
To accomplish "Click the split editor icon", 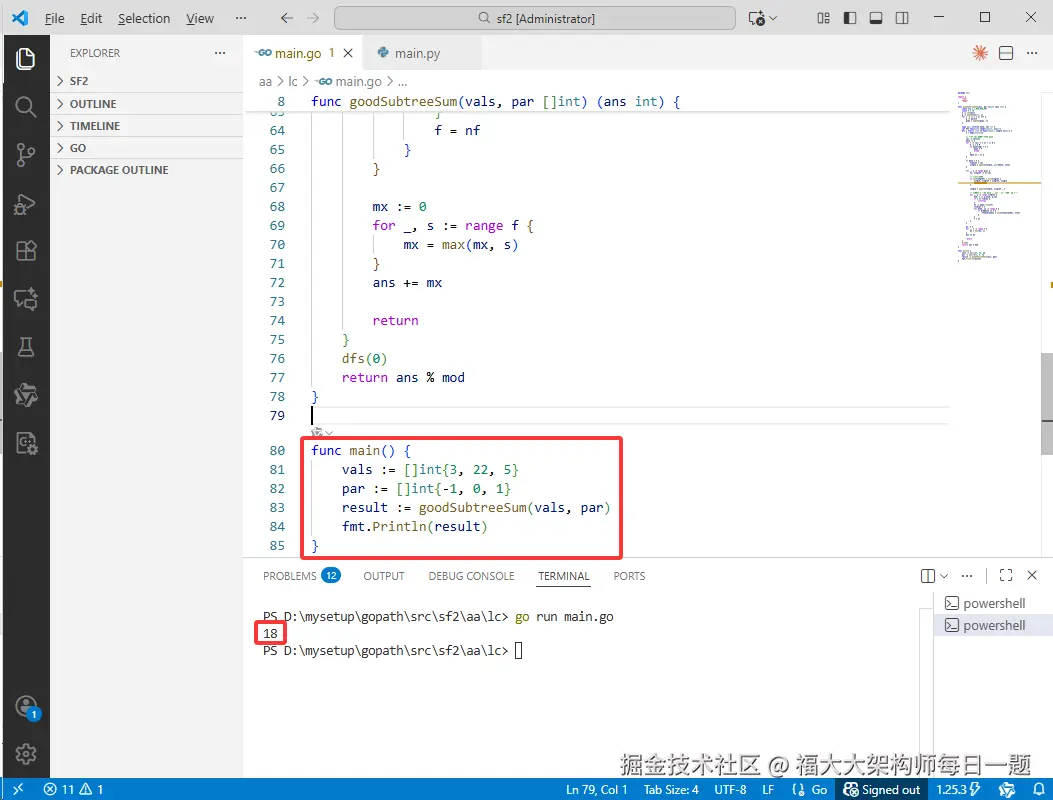I will click(x=1006, y=53).
